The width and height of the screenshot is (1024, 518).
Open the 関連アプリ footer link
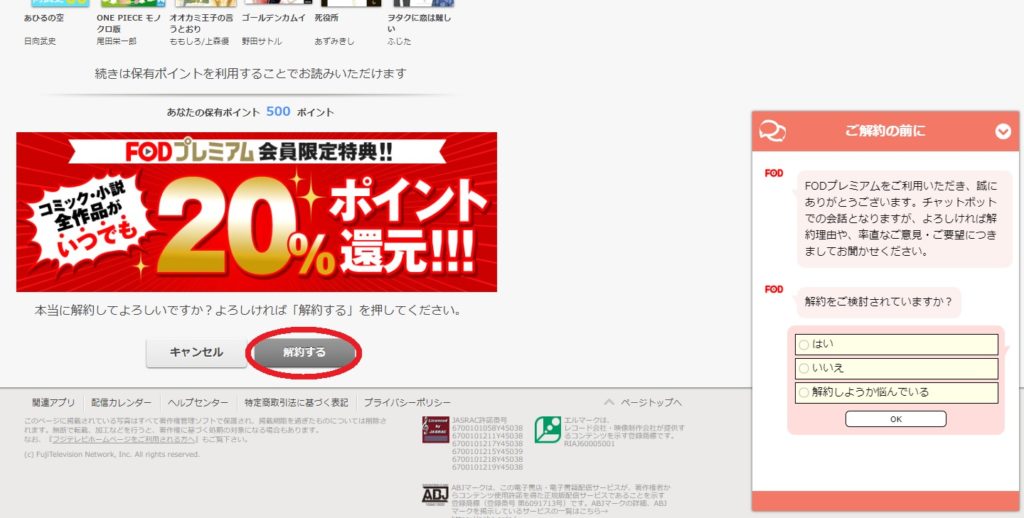[x=54, y=402]
